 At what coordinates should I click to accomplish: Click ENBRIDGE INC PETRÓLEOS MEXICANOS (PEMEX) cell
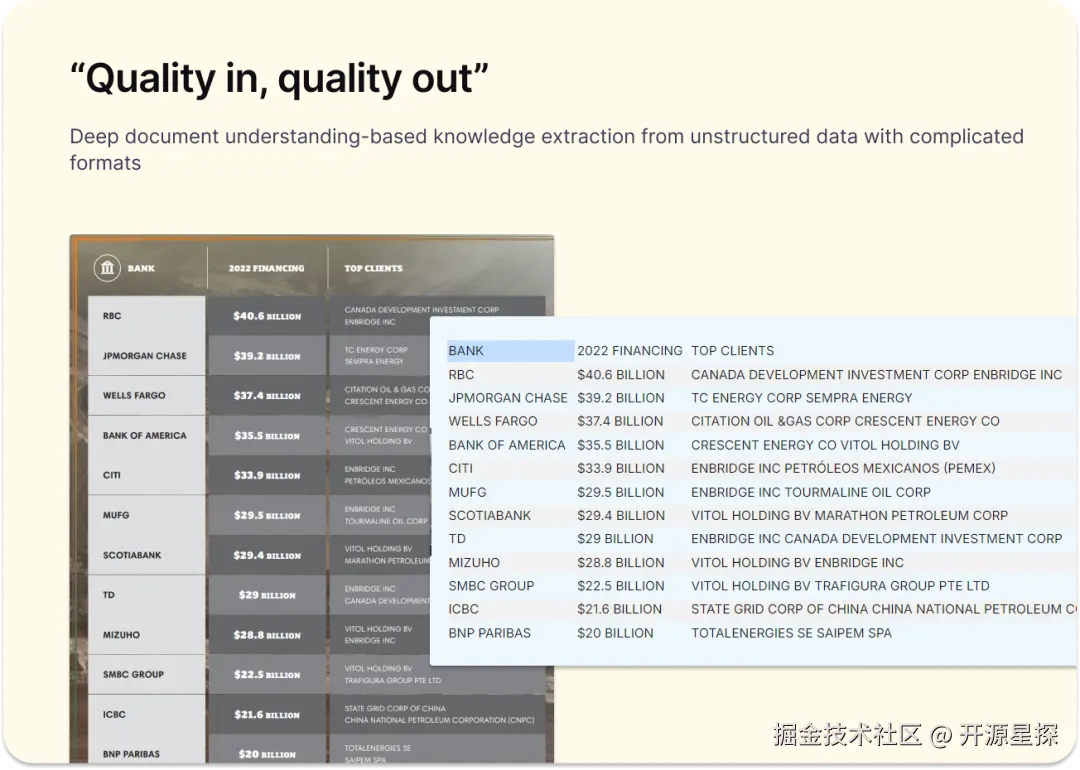click(x=843, y=468)
